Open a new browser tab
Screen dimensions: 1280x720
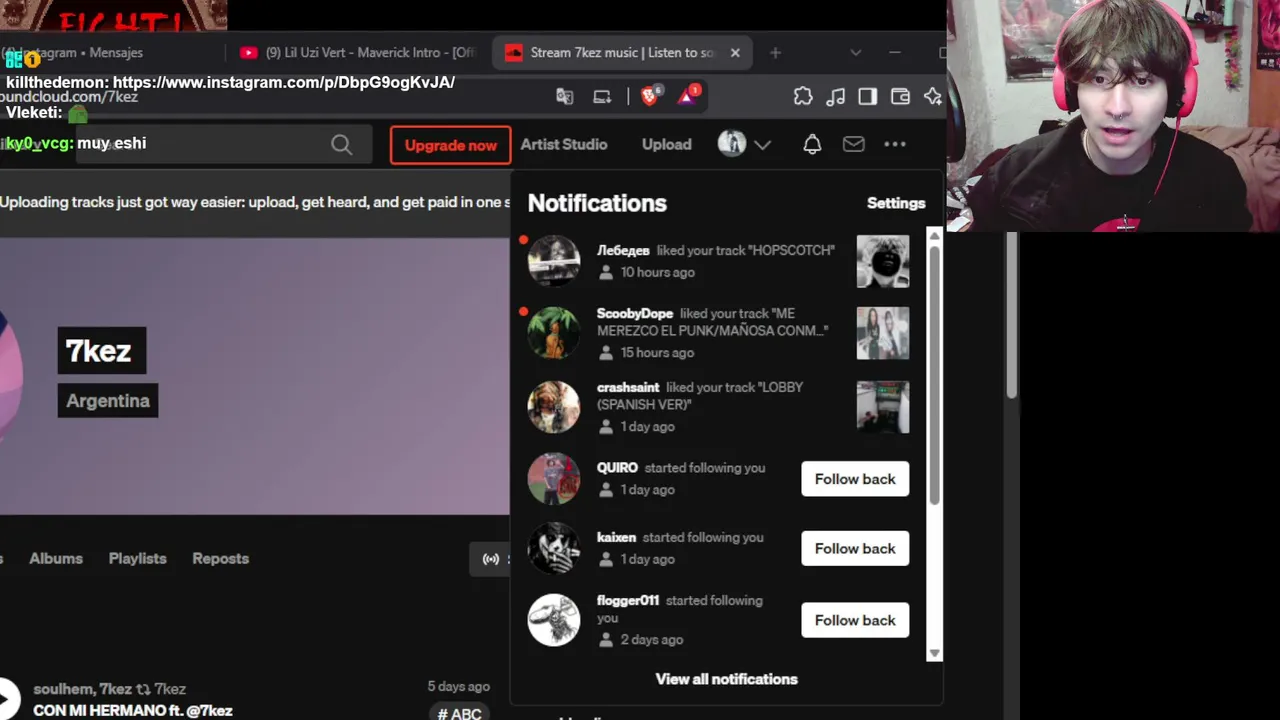pos(775,53)
